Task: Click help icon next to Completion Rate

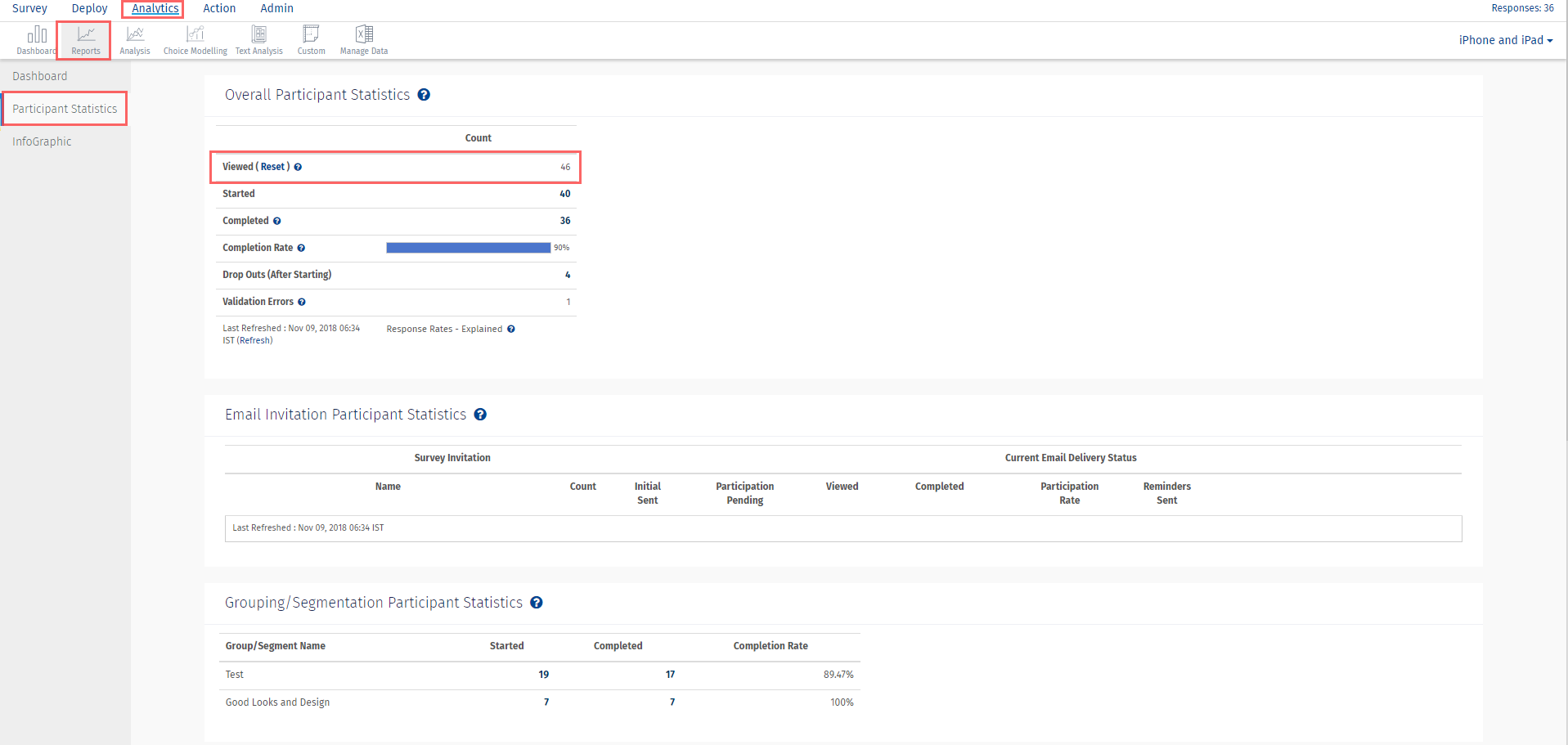Action: (x=301, y=248)
